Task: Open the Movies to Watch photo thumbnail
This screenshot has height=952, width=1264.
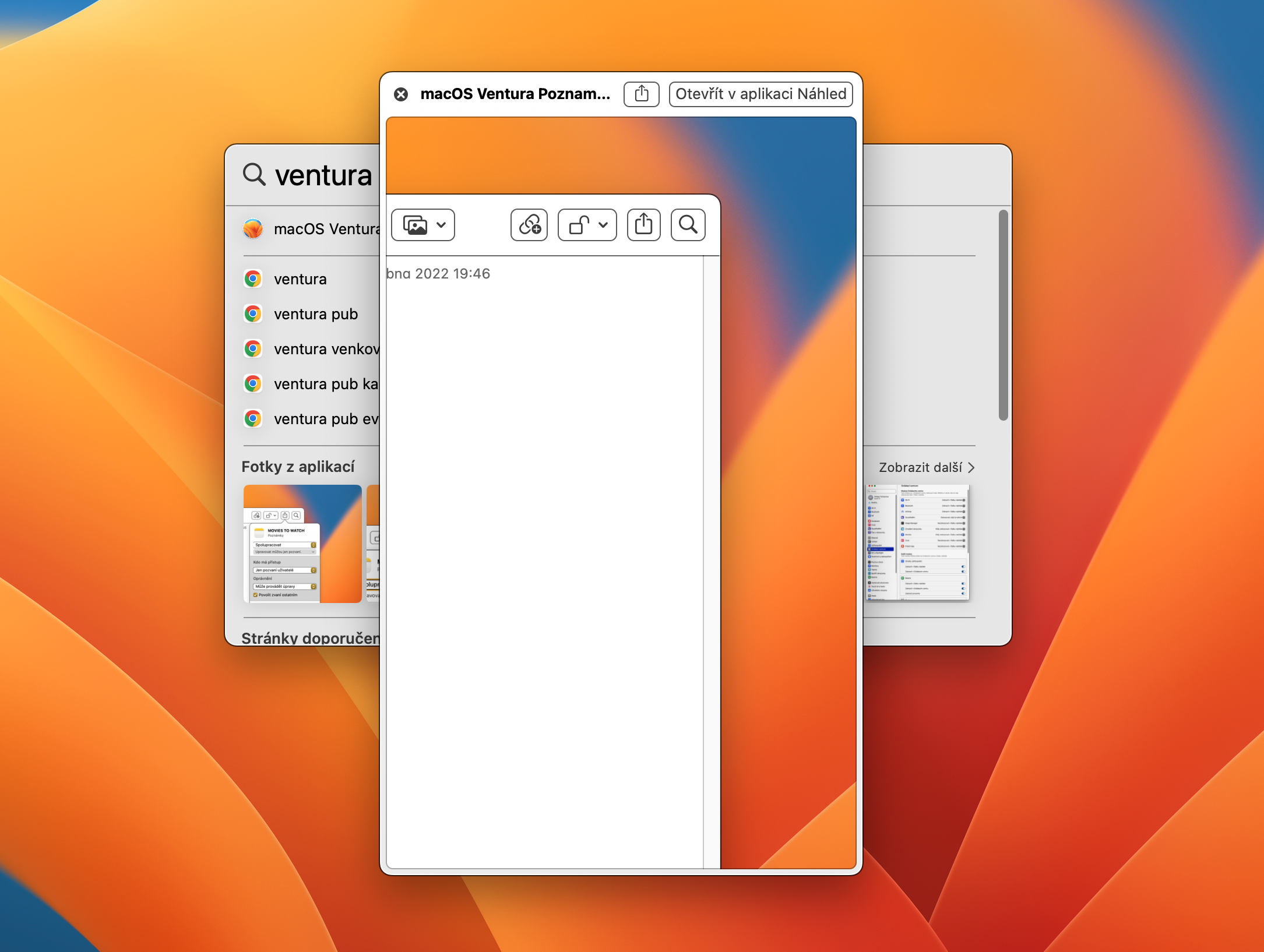Action: click(302, 543)
